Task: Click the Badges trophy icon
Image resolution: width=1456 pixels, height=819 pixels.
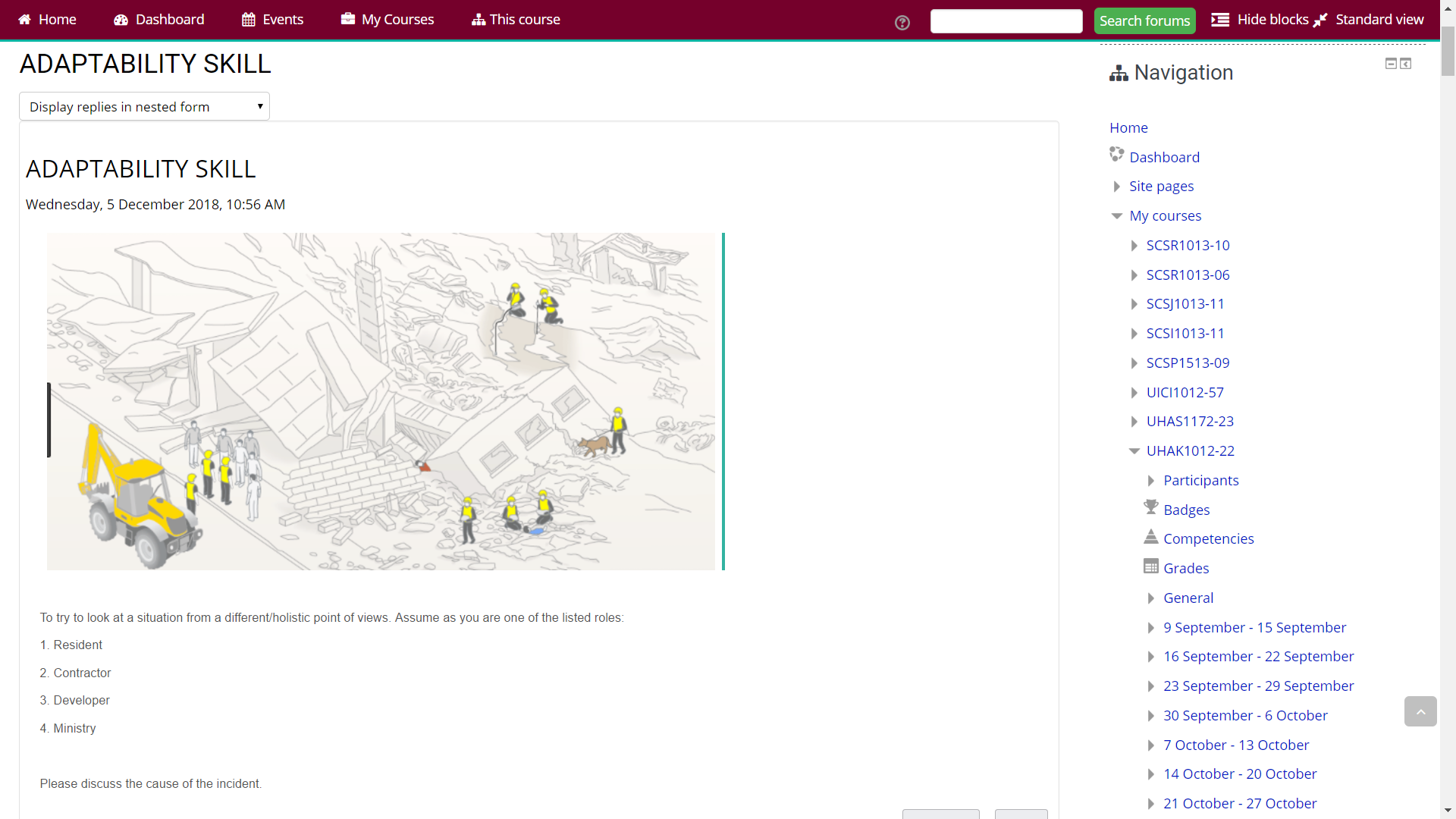Action: pos(1150,507)
